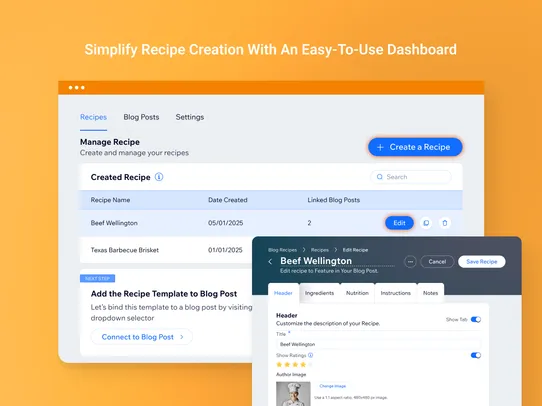Open the Nutrition tab
Screen dimensions: 542x406
point(357,293)
